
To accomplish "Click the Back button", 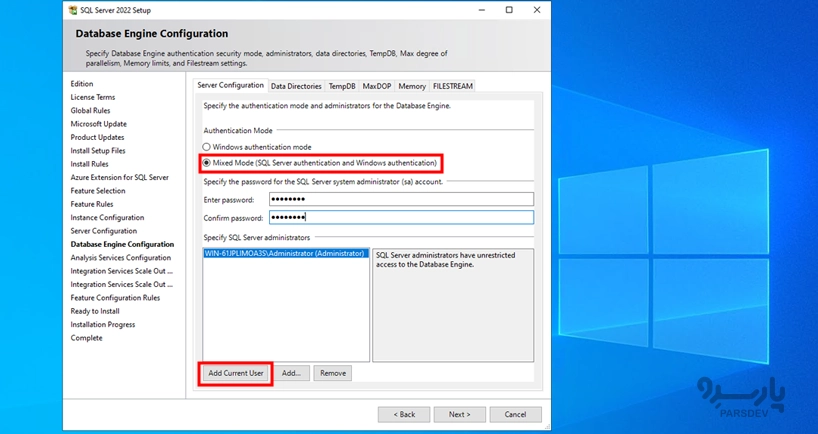I will pos(403,414).
